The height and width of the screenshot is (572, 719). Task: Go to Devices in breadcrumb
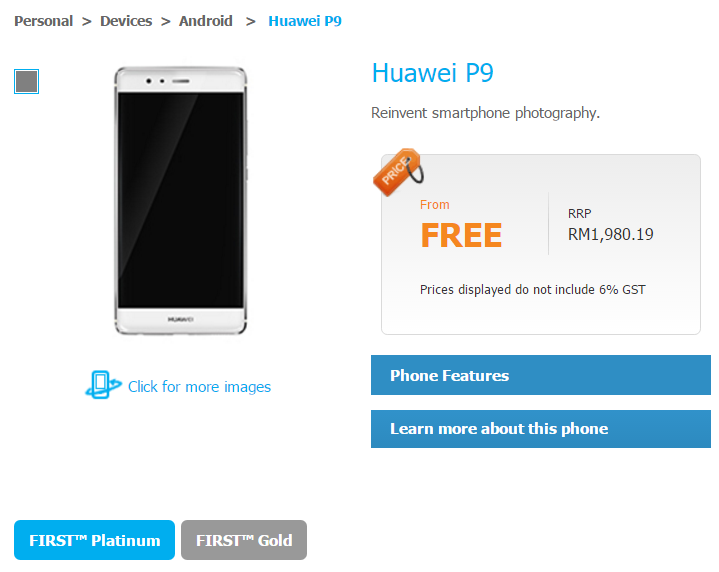[x=126, y=21]
